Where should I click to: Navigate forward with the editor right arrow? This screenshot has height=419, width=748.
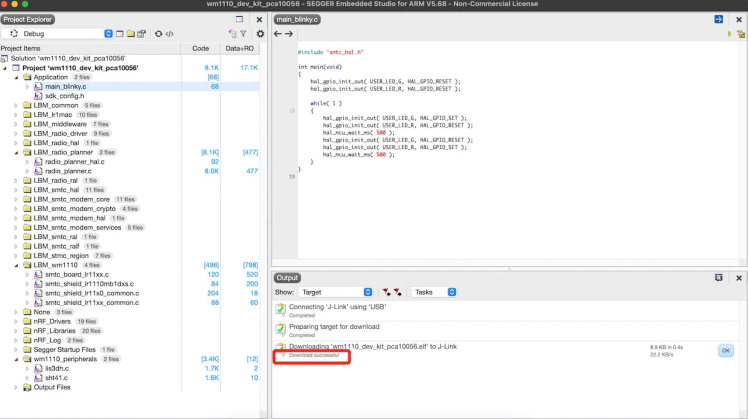coord(289,34)
